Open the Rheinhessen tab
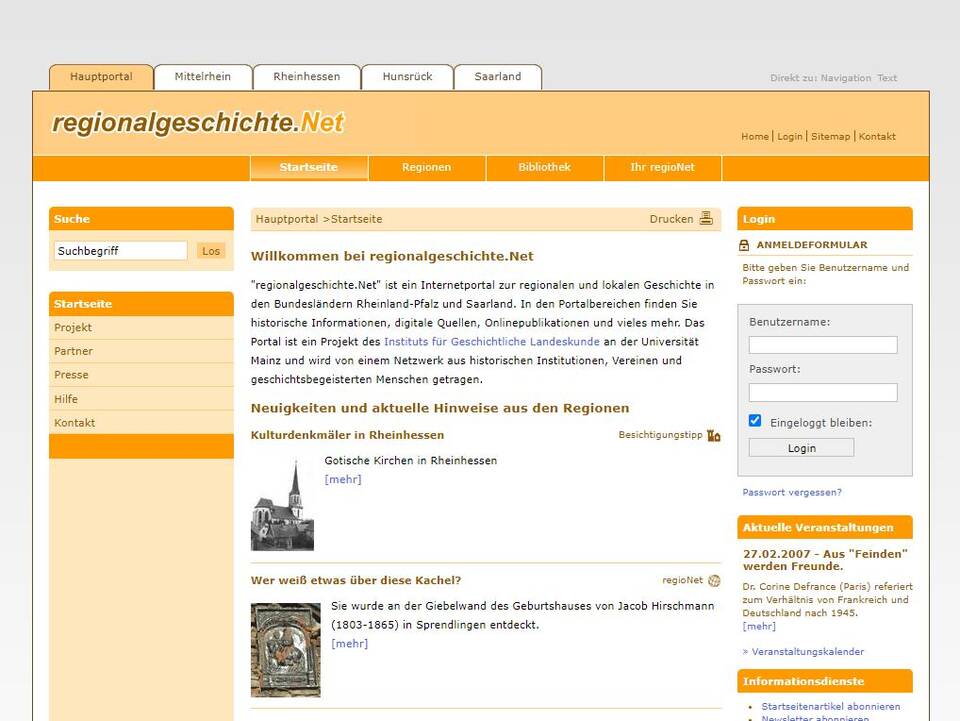The width and height of the screenshot is (960, 721). click(x=306, y=77)
